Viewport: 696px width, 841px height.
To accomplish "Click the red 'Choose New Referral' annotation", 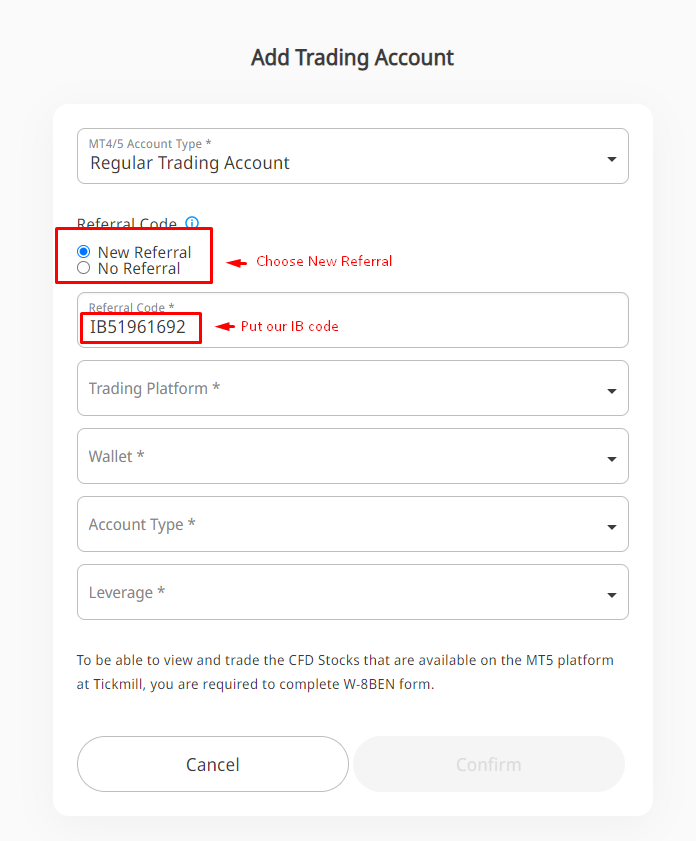I will 324,261.
